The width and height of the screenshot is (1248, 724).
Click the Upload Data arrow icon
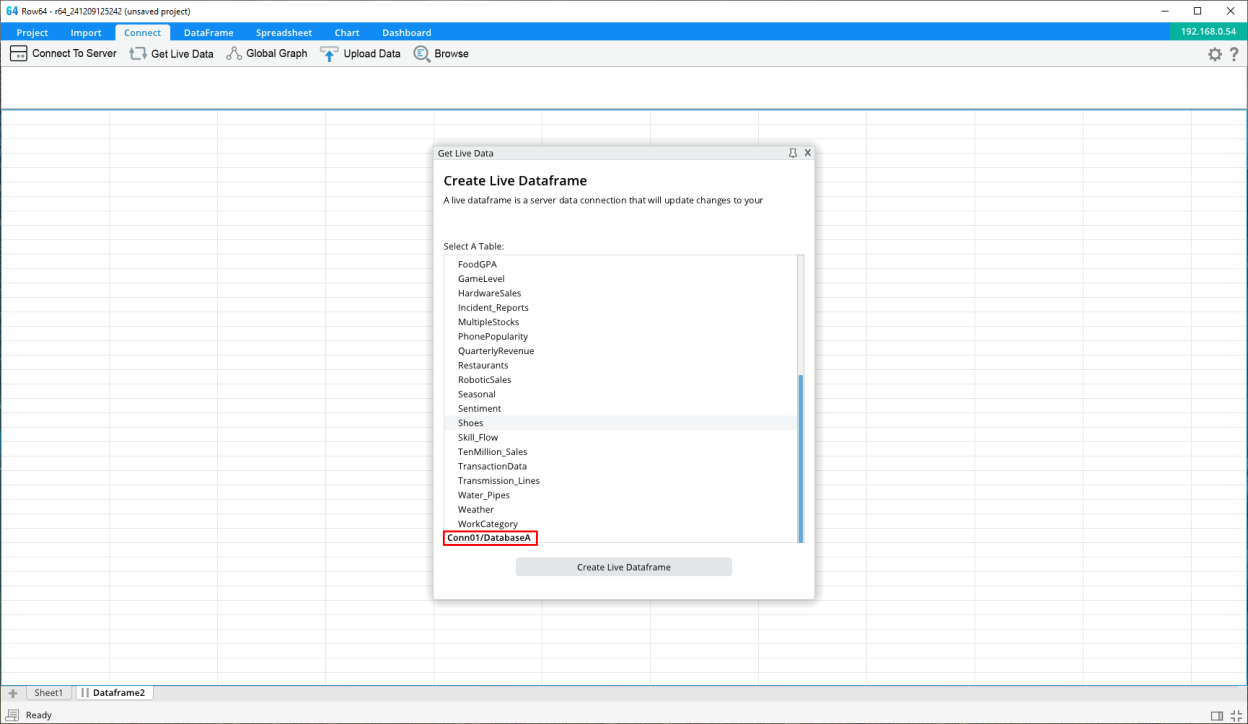tap(329, 54)
